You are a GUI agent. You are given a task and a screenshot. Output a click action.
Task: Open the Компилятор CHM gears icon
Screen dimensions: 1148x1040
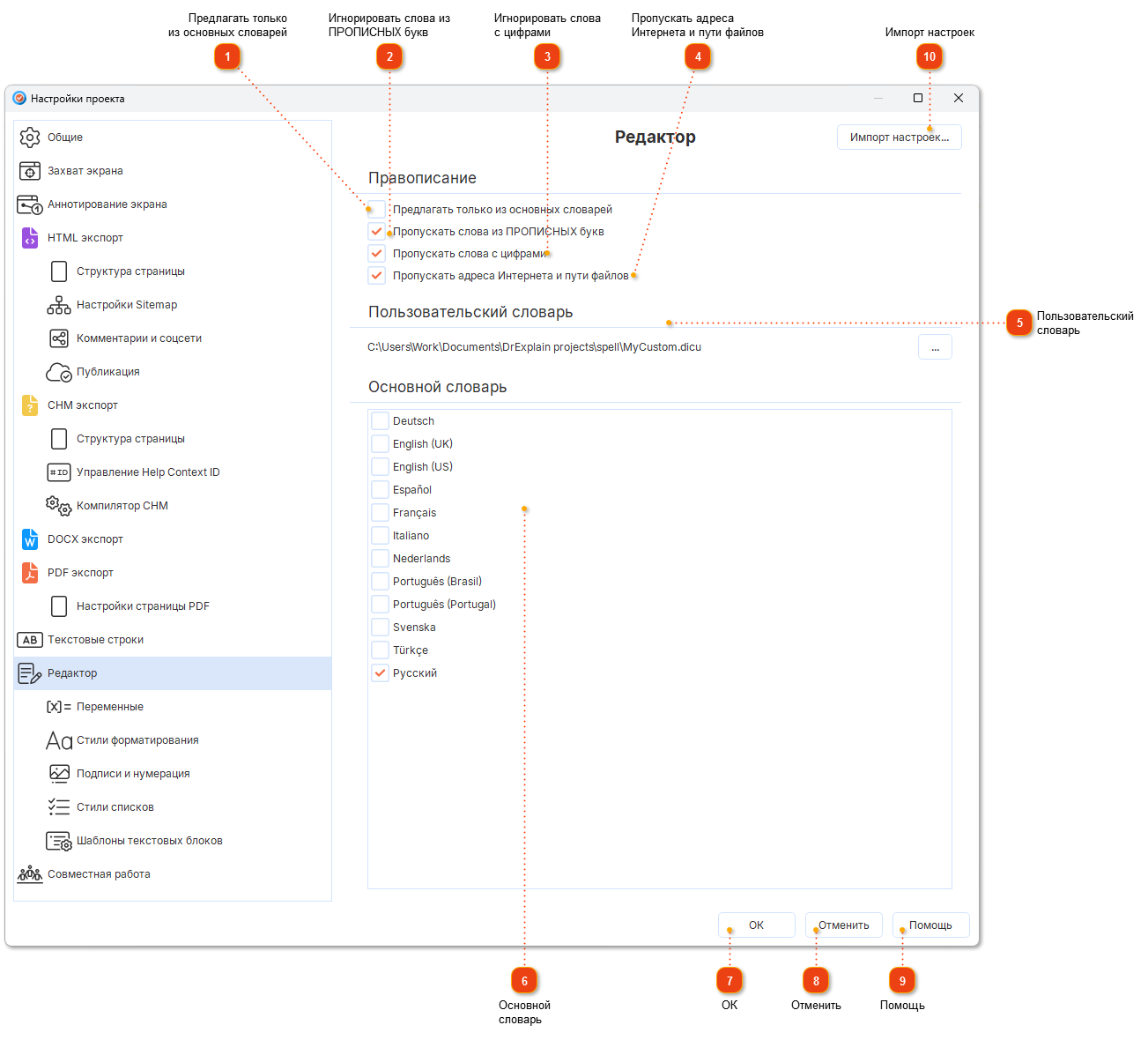click(x=59, y=506)
